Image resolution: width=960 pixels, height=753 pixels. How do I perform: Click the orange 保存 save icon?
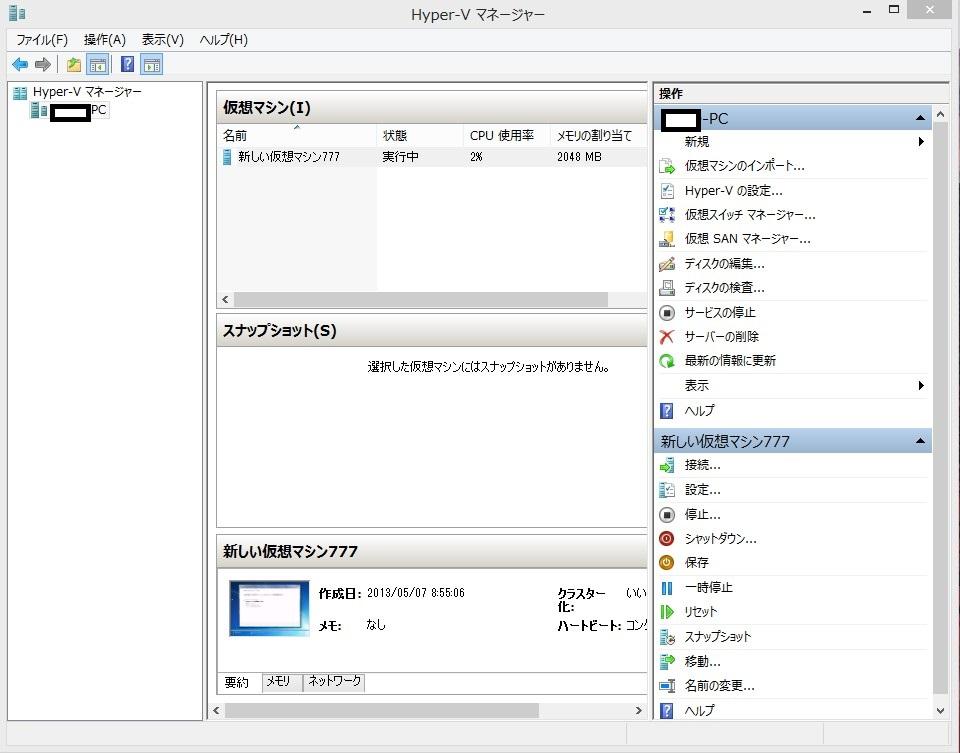[667, 563]
